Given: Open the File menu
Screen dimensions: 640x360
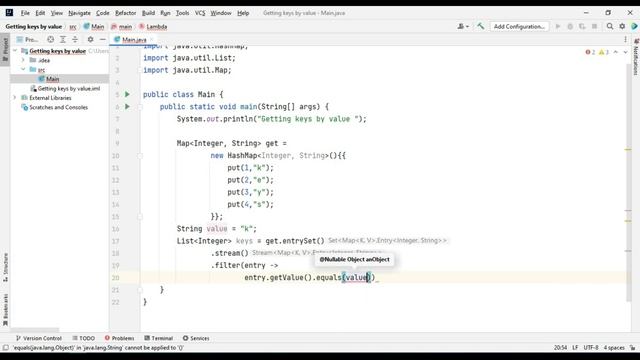Looking at the screenshot, I should [25, 13].
